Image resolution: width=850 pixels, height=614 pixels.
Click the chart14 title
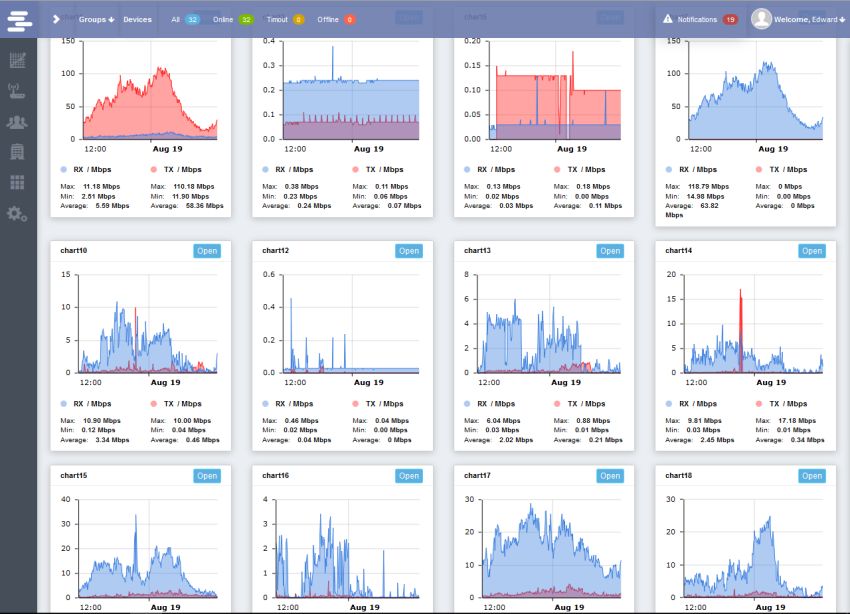point(679,250)
